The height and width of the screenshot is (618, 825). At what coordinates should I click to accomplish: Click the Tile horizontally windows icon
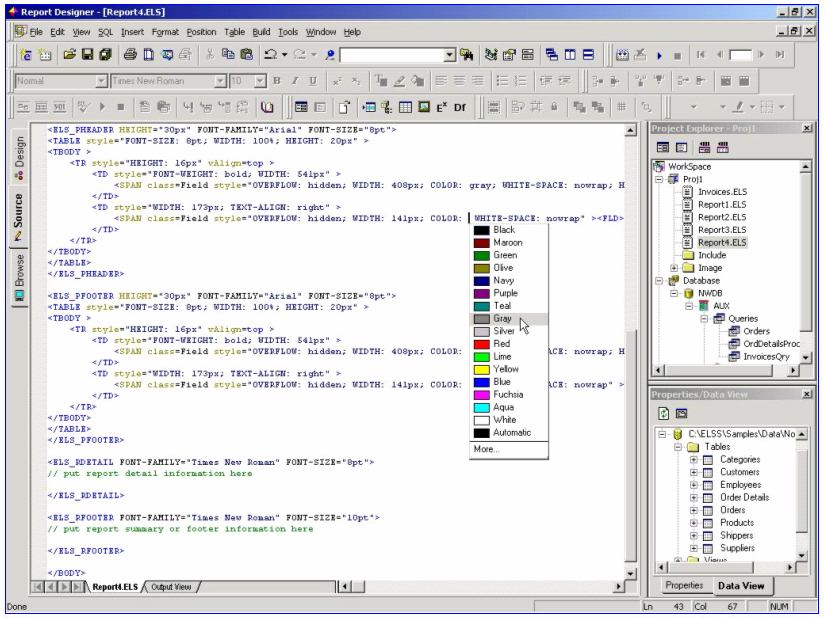588,55
